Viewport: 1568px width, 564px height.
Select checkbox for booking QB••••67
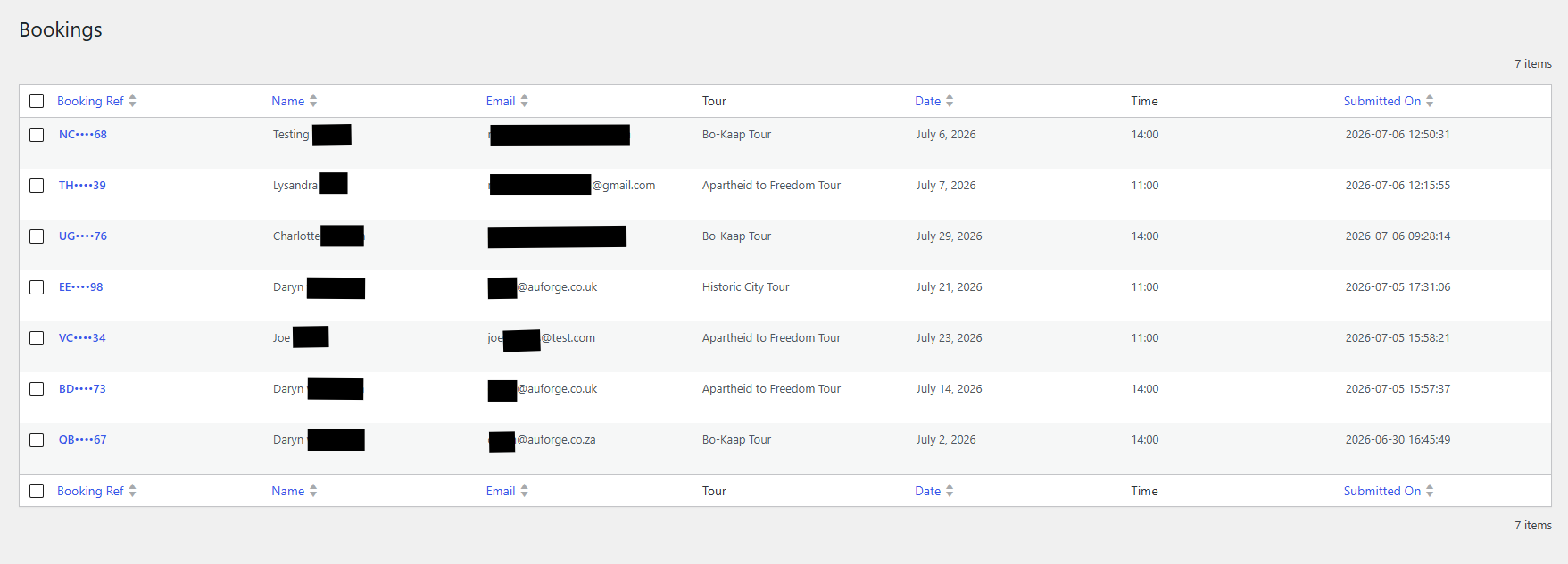click(37, 440)
